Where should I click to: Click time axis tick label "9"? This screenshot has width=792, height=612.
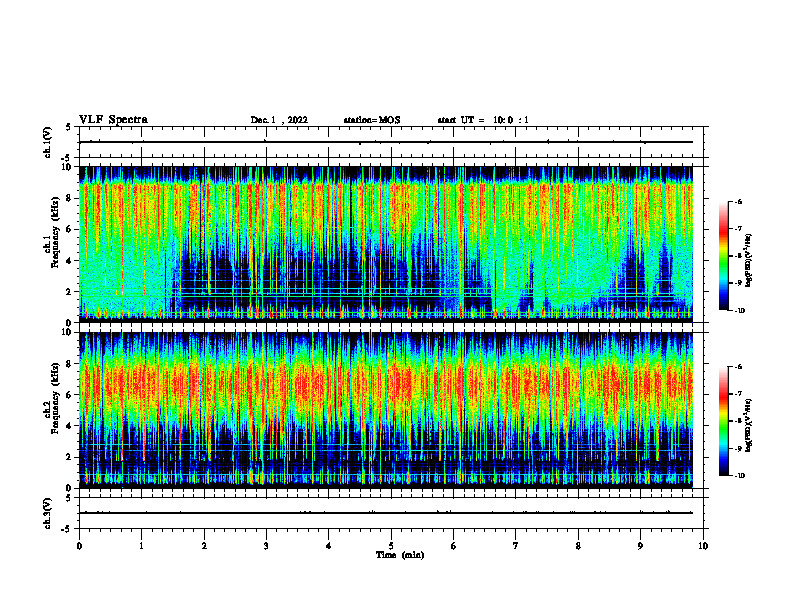click(640, 546)
